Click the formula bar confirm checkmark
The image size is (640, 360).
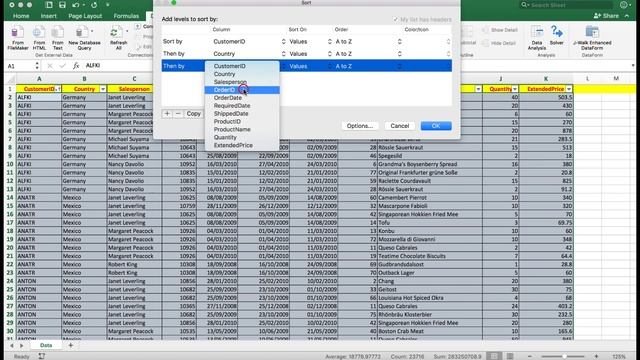(x=62, y=65)
